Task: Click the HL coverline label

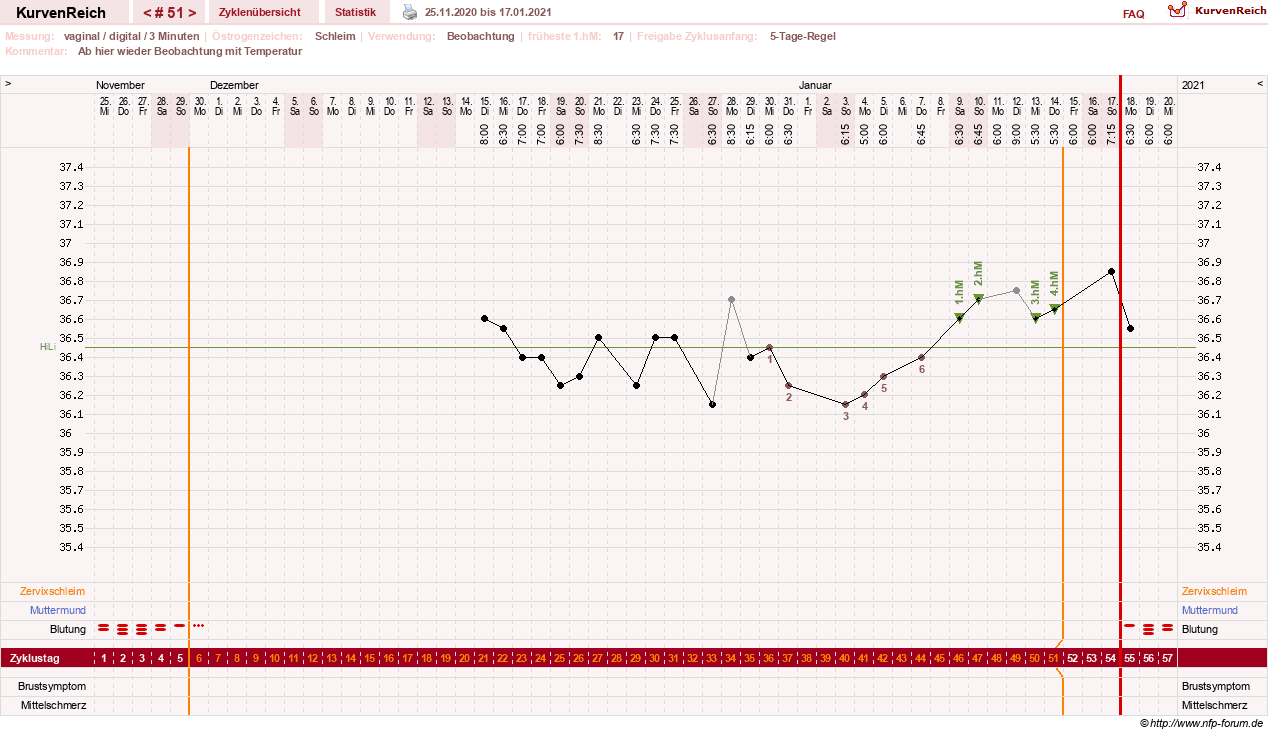Action: 46,347
